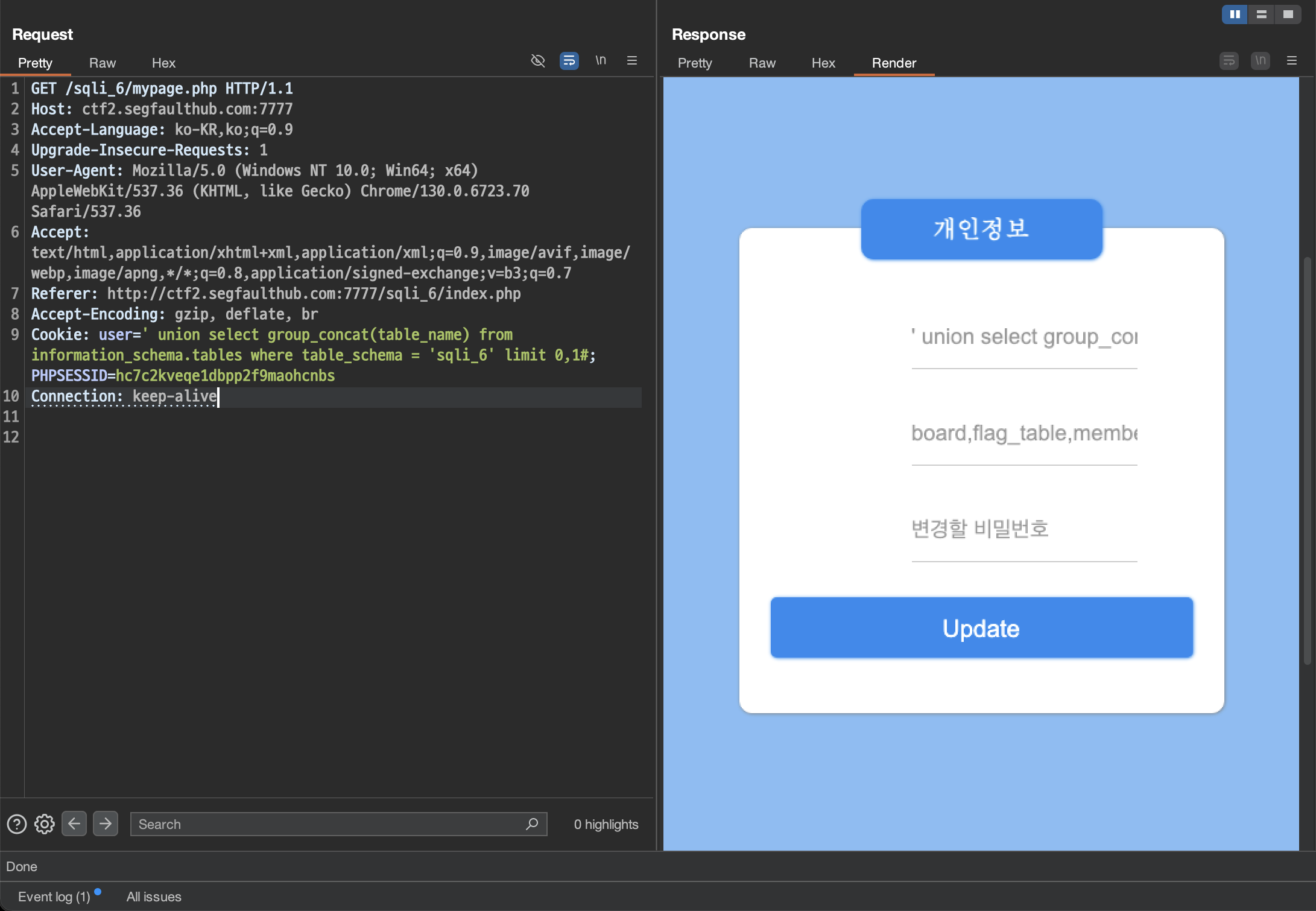Viewport: 1316px width, 911px height.
Task: Toggle response line wrap icon
Action: coord(1229,61)
